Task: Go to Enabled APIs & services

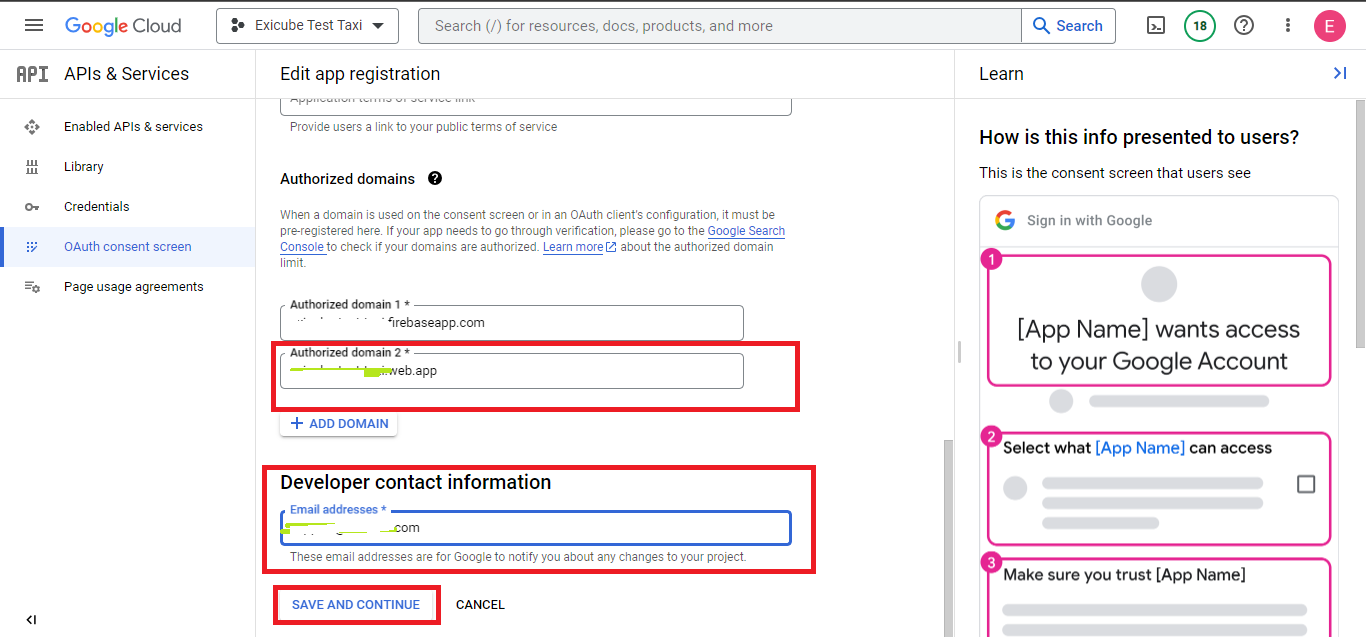Action: [x=133, y=127]
